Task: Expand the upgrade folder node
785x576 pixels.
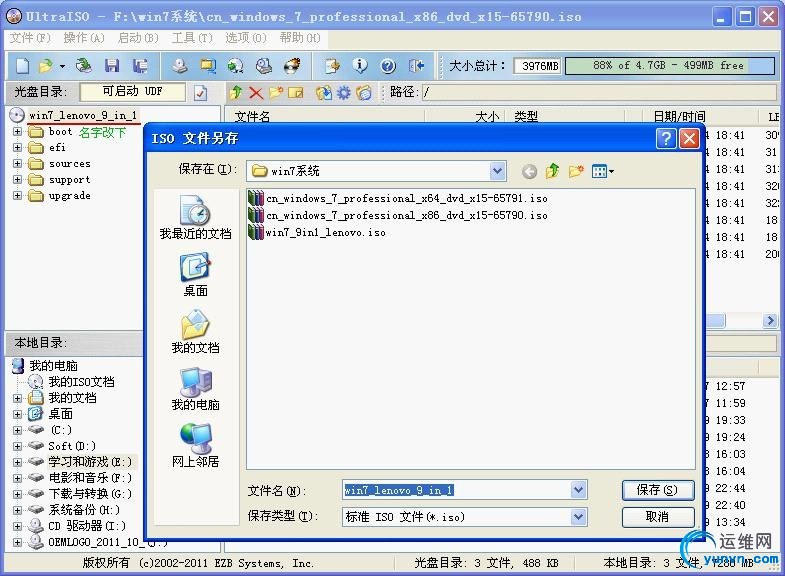Action: [18, 196]
